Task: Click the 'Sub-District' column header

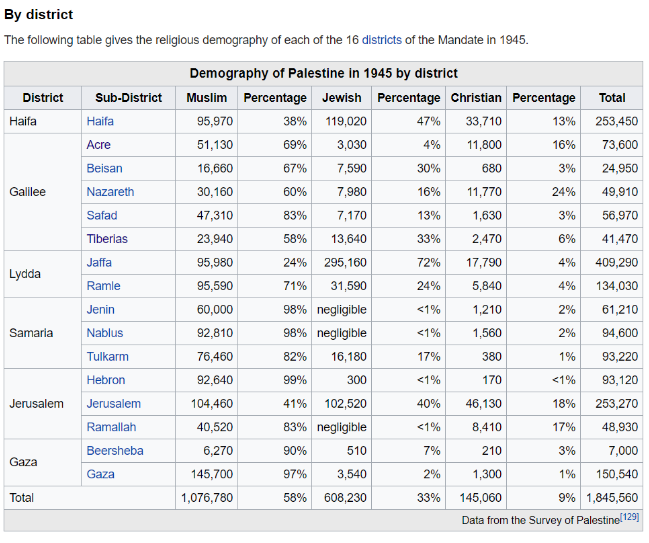Action: tap(128, 98)
